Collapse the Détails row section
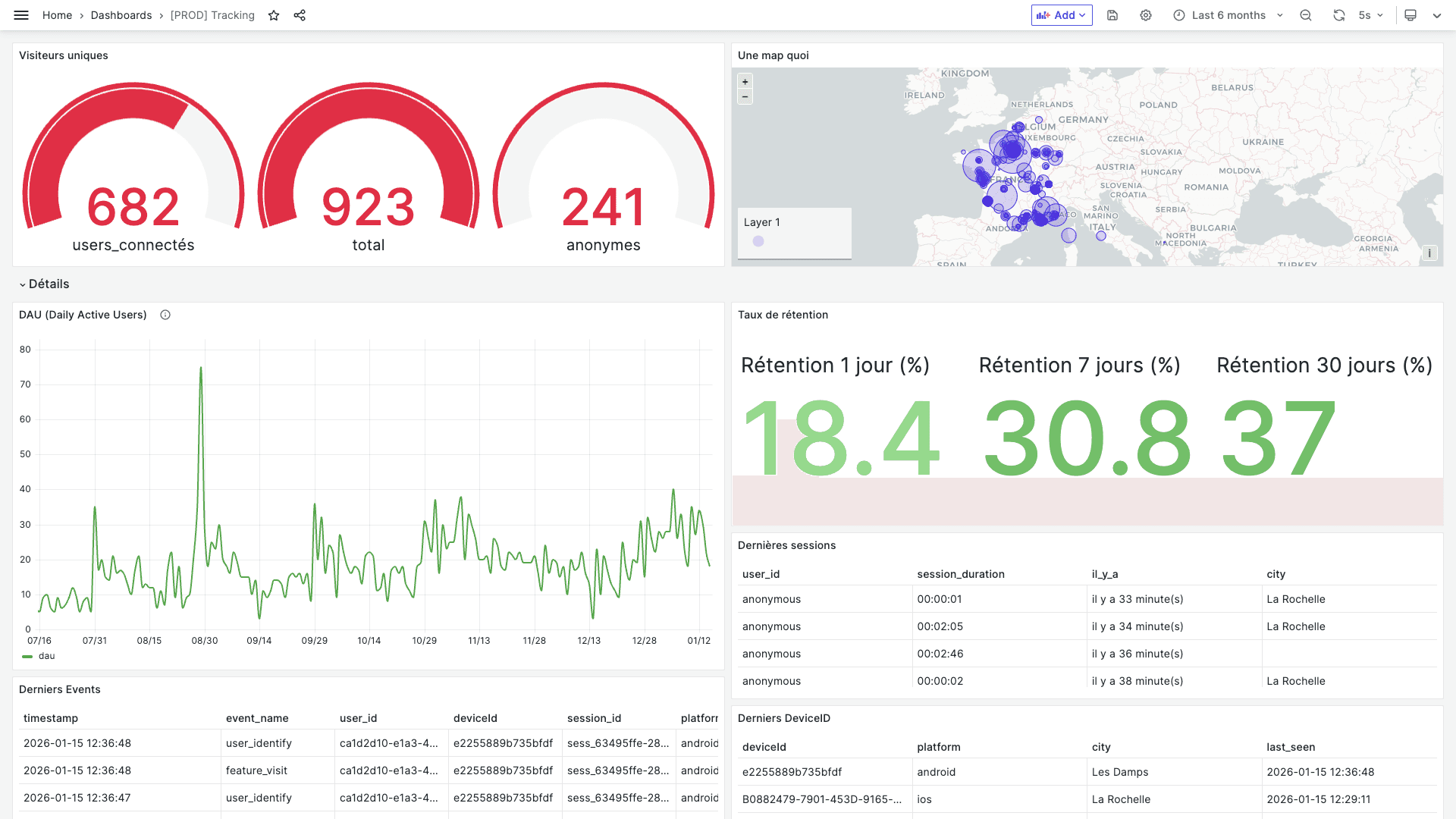The width and height of the screenshot is (1456, 819). 44,284
